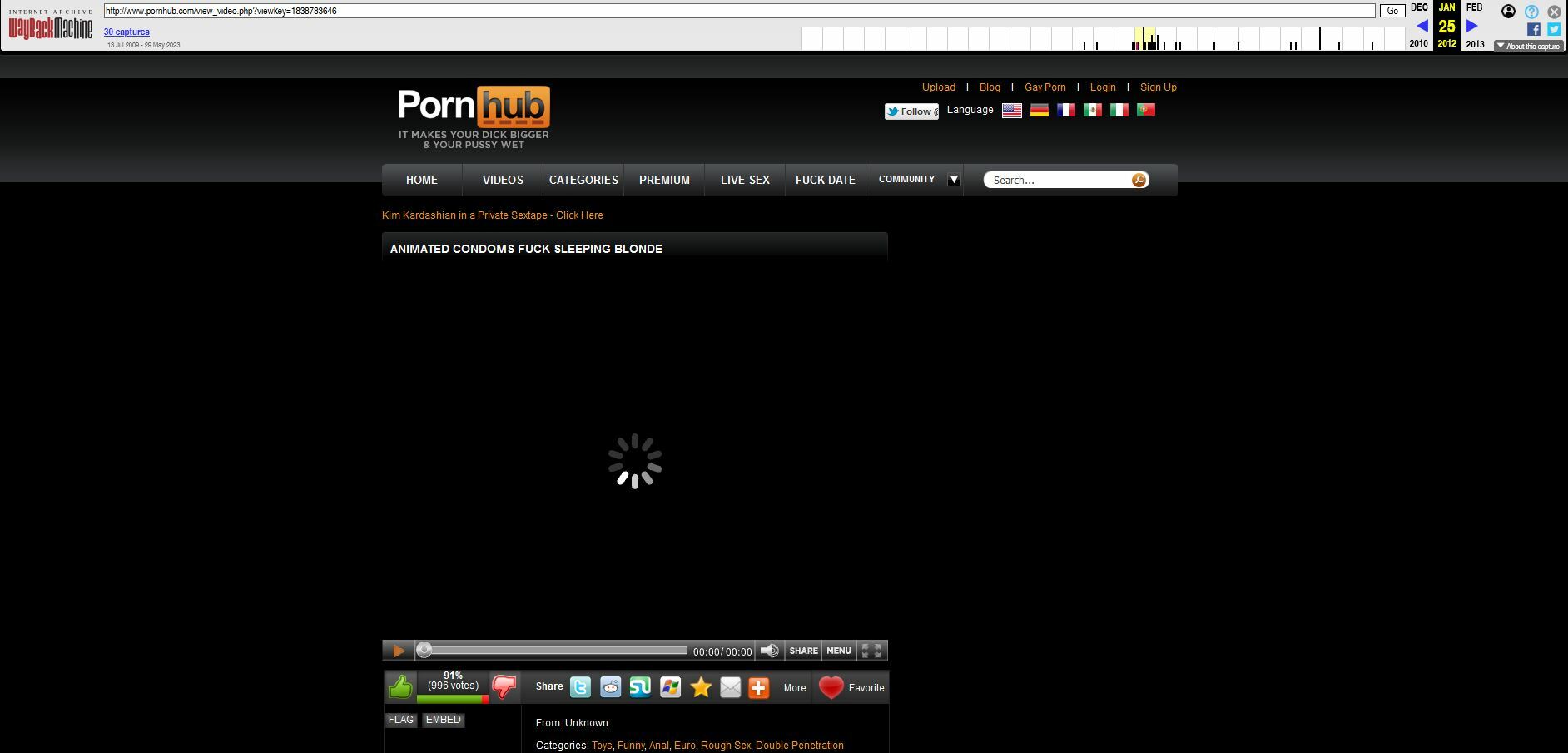The width and height of the screenshot is (1568, 753).
Task: Open more share options plus icon
Action: (758, 687)
